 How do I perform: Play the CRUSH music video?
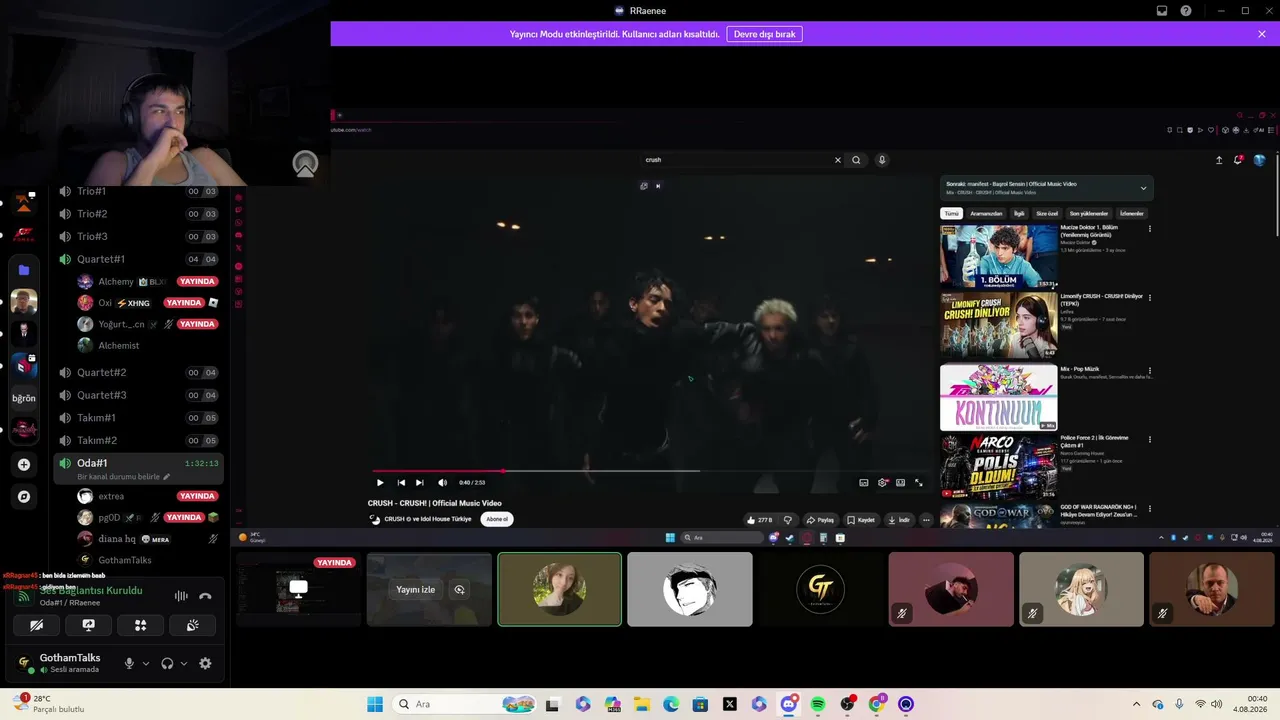coord(380,482)
